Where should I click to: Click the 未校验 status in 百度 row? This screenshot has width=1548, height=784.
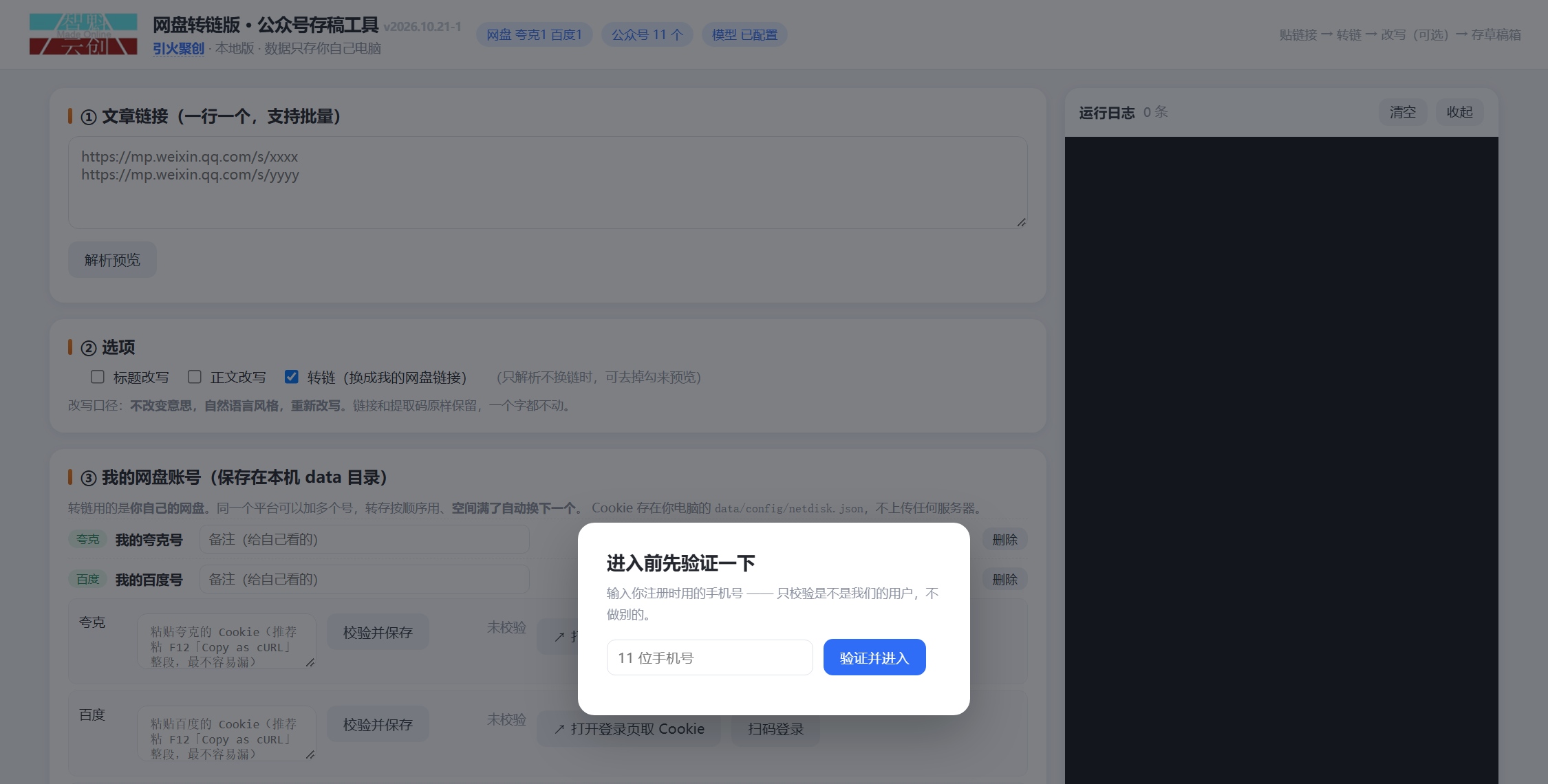[x=506, y=719]
